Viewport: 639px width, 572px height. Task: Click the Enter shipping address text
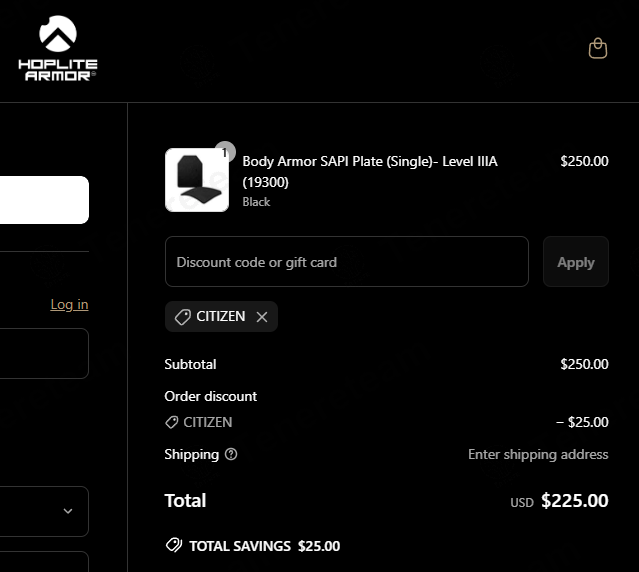pos(537,454)
